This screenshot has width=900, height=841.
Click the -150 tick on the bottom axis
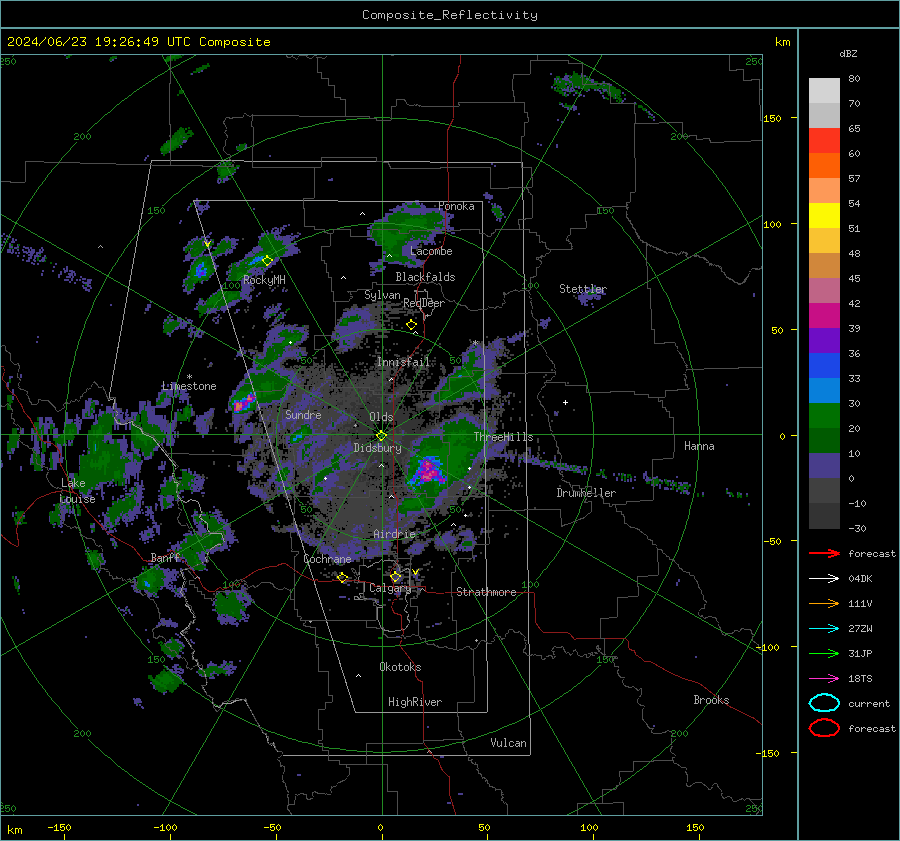click(x=59, y=828)
